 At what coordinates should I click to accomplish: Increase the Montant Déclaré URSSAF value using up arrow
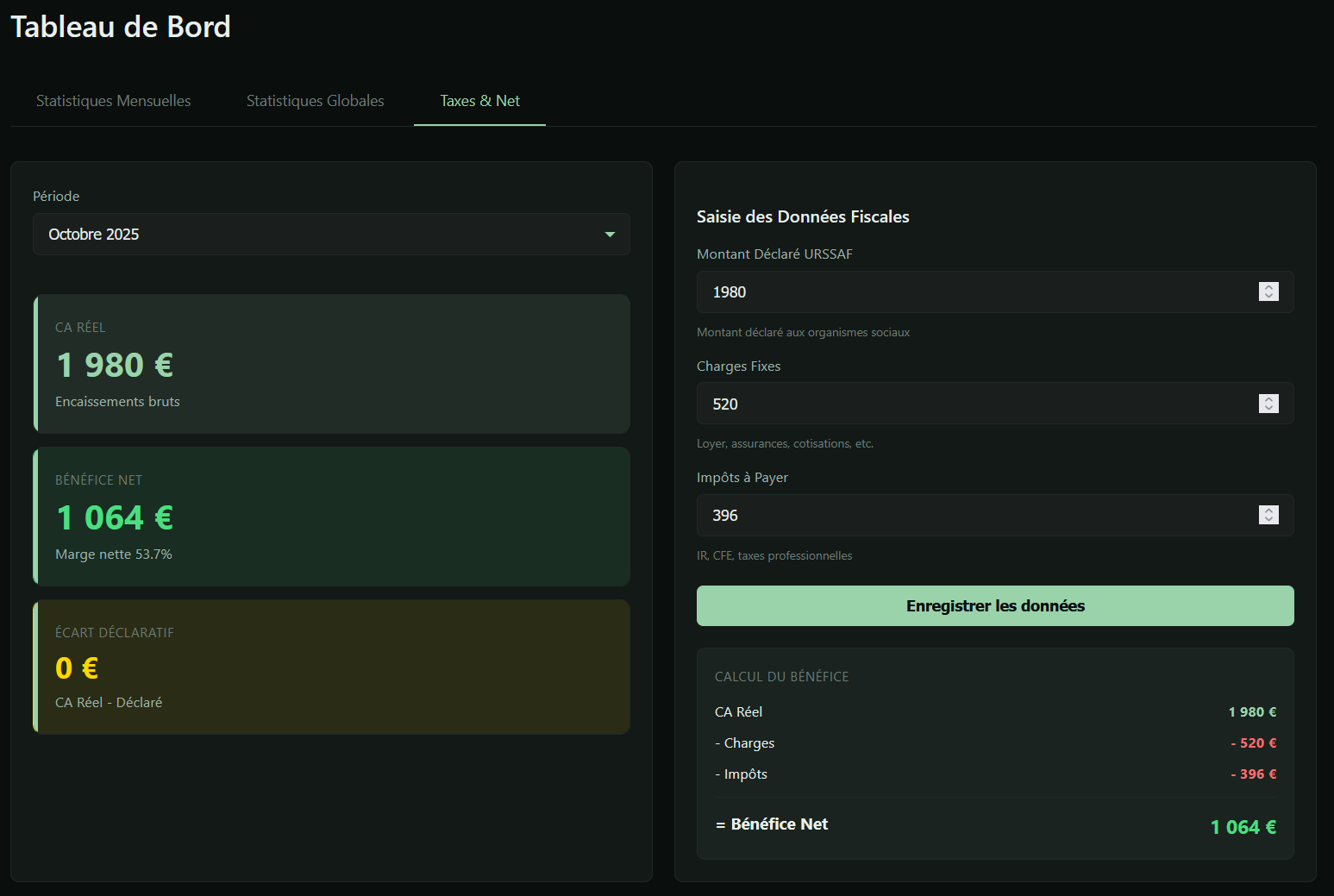(x=1268, y=287)
